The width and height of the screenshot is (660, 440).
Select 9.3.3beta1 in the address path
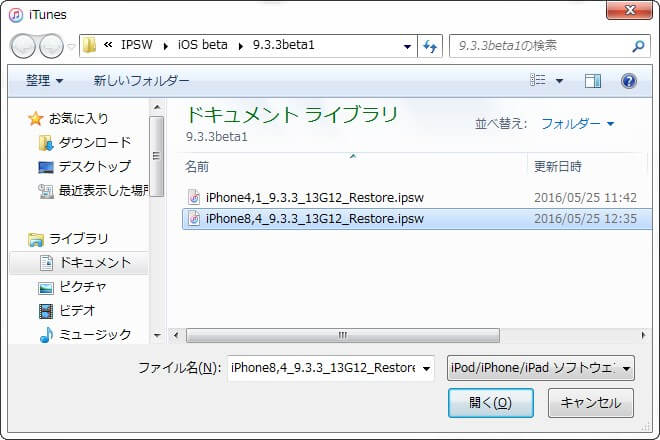(x=283, y=45)
